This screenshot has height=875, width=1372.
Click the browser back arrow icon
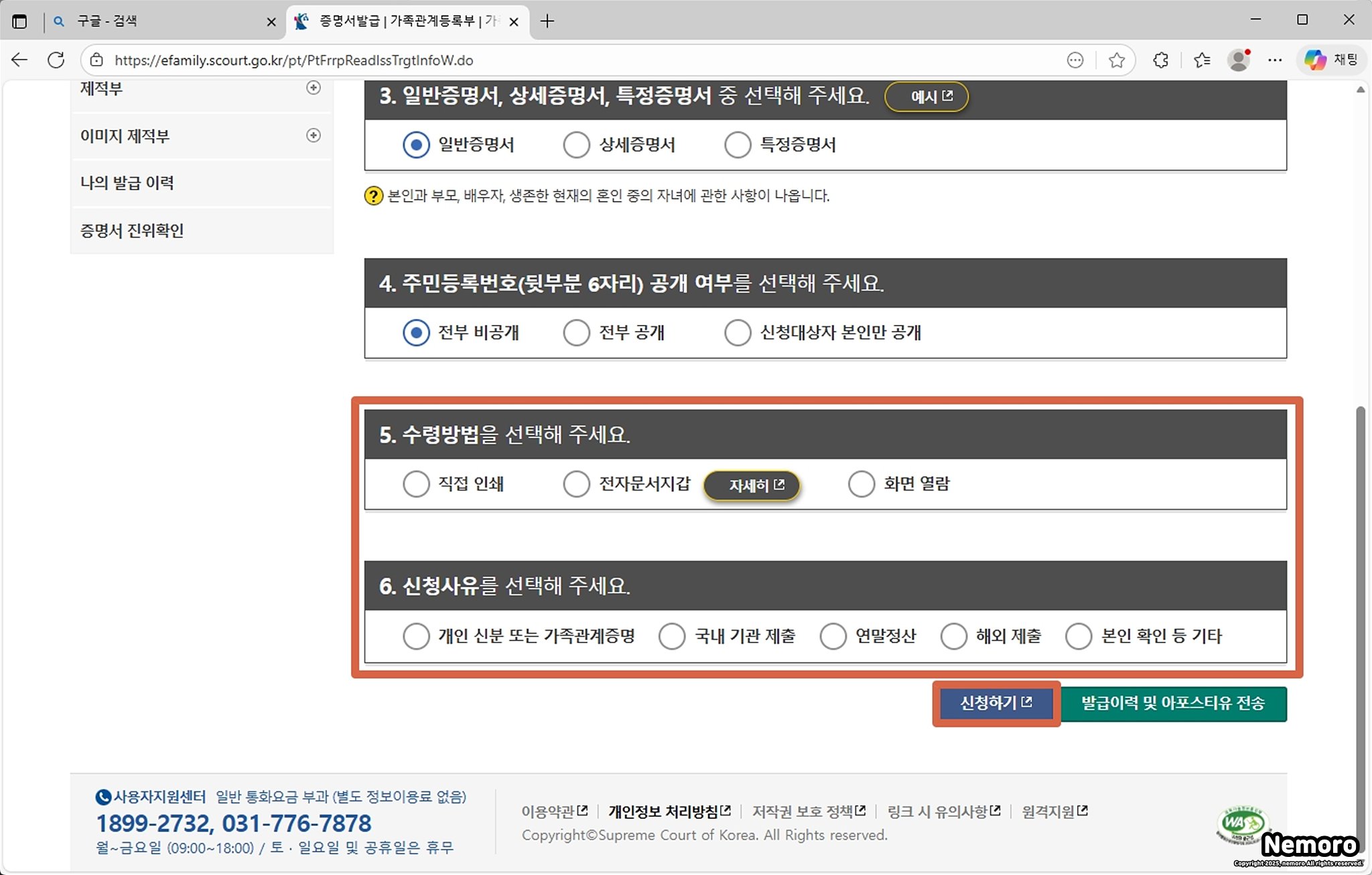point(19,60)
